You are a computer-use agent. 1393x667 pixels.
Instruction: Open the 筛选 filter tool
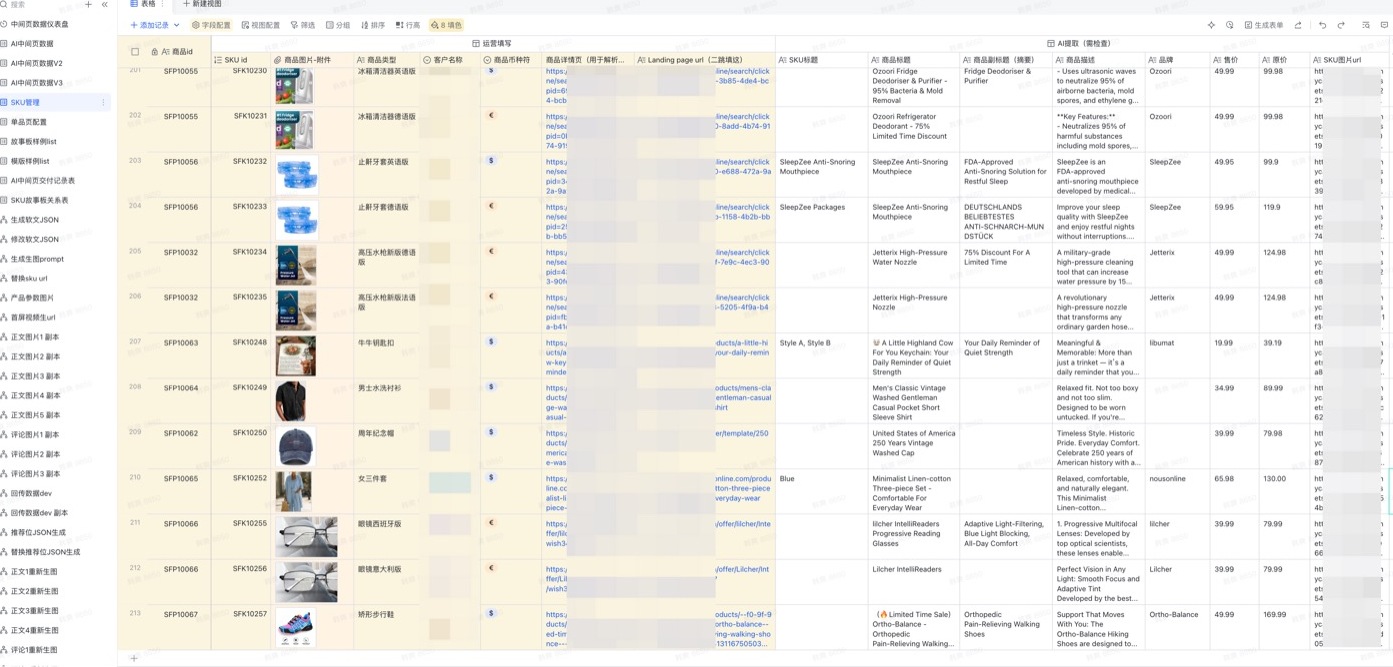(303, 25)
